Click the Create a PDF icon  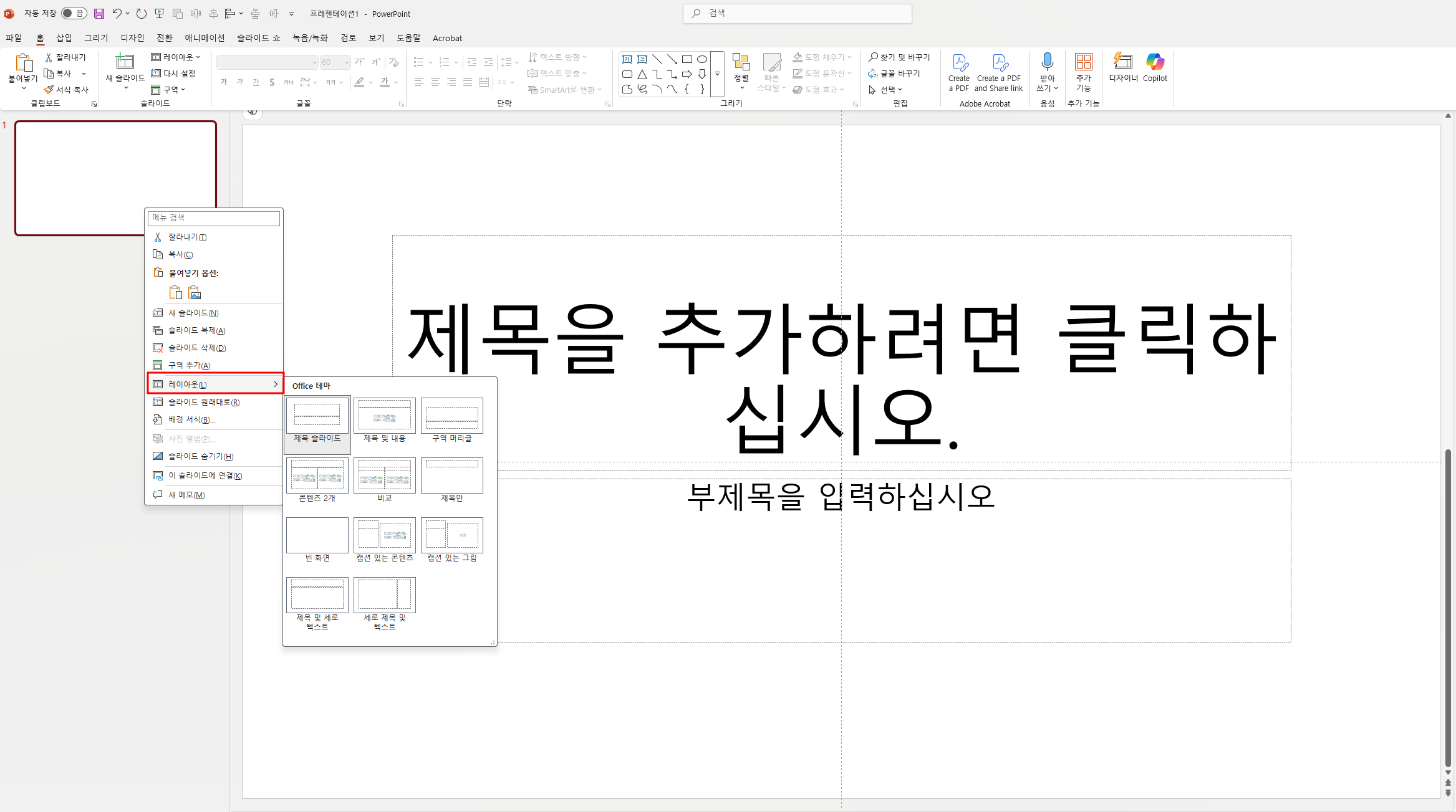point(959,64)
